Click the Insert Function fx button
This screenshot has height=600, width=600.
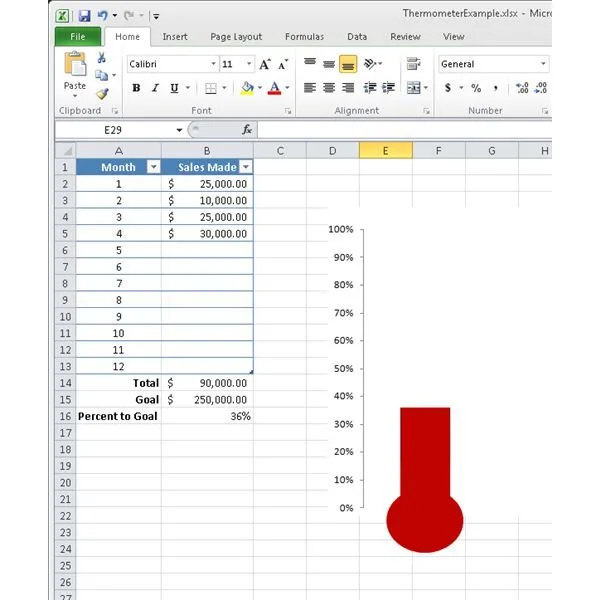click(247, 130)
